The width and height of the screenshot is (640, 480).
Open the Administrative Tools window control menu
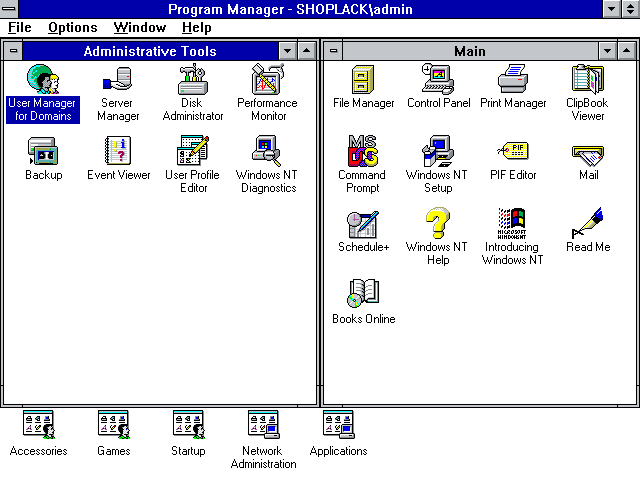(13, 51)
